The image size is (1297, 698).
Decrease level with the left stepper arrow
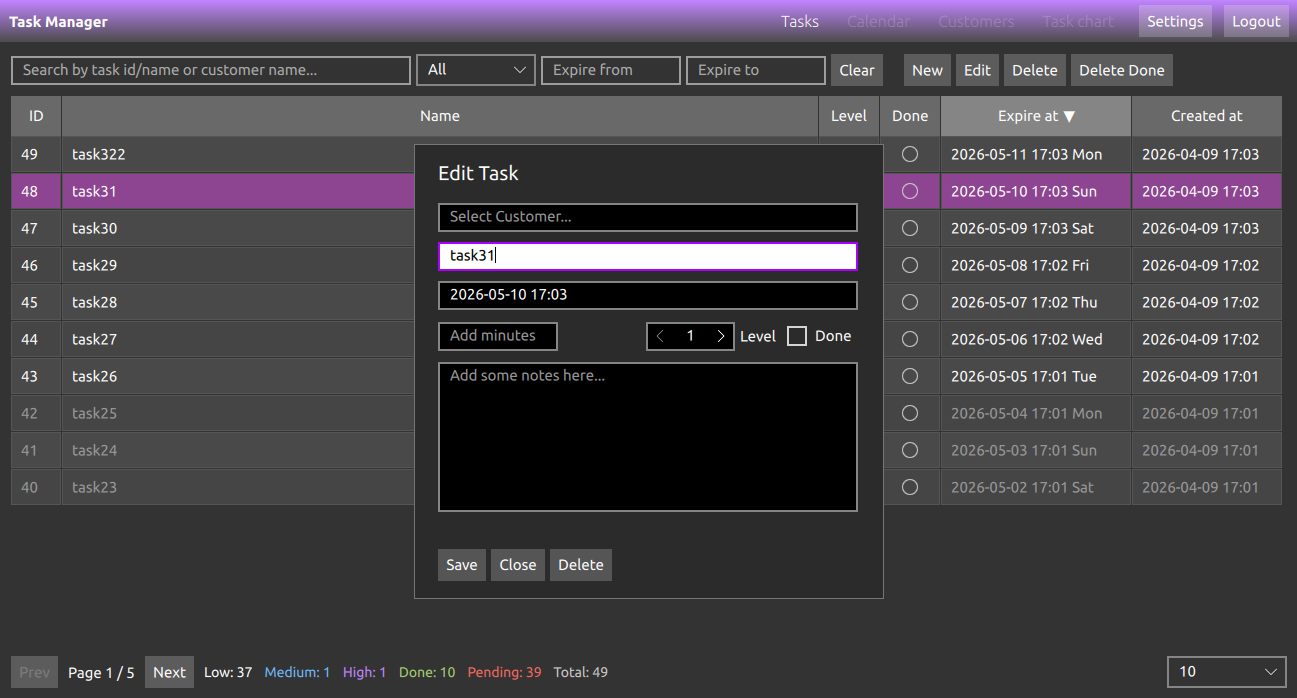pos(660,337)
